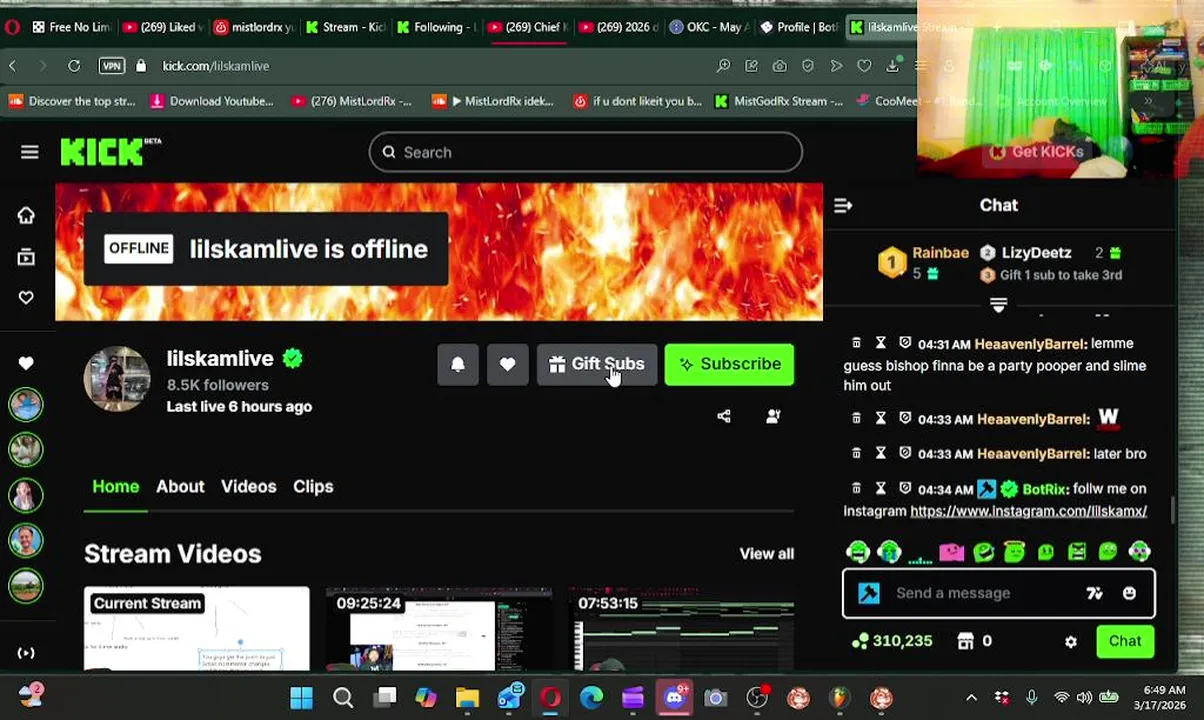Screen dimensions: 1204x720
Task: Switch to the Clips tab
Action: tap(313, 486)
